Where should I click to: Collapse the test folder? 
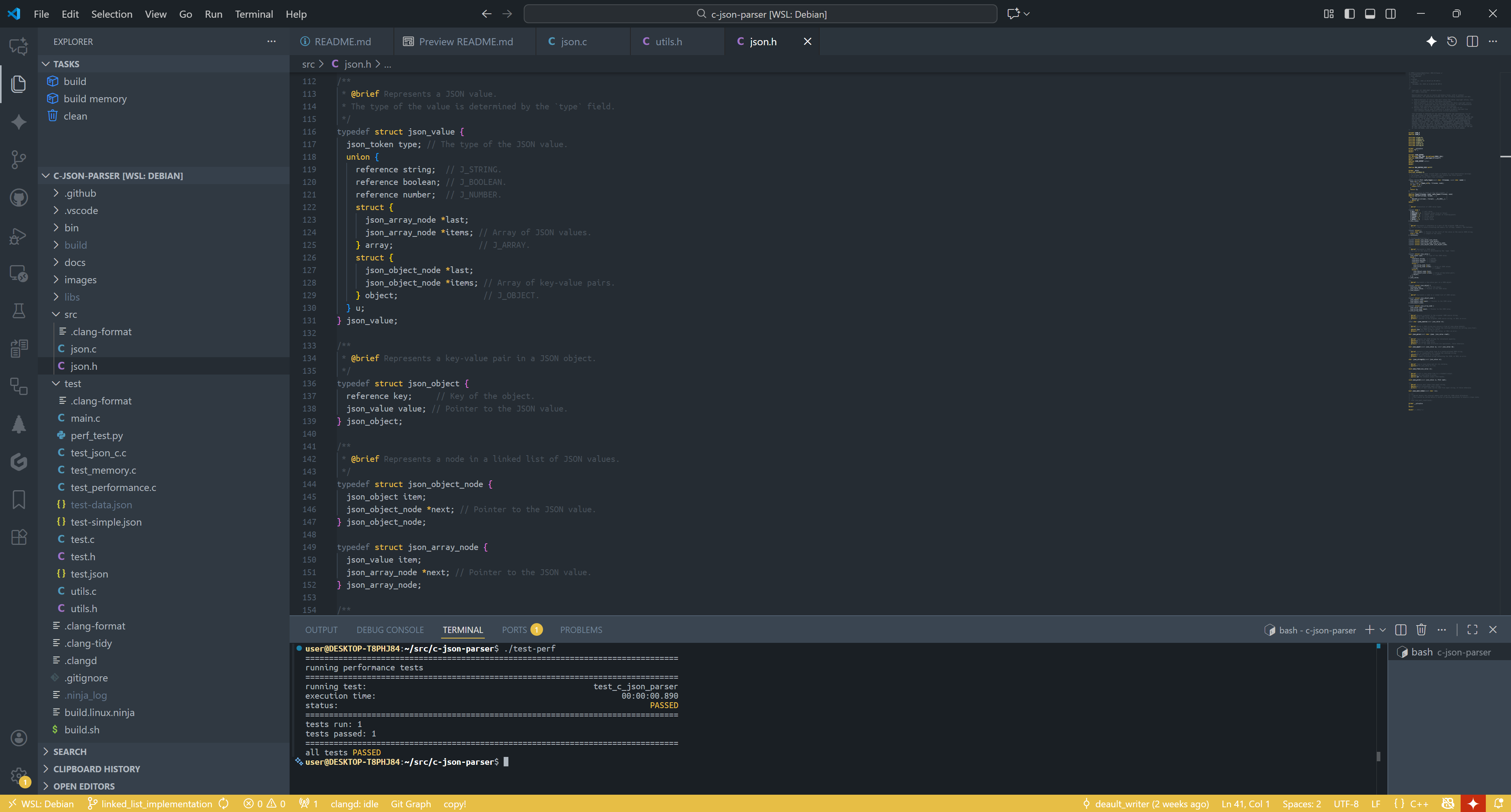coord(164,384)
